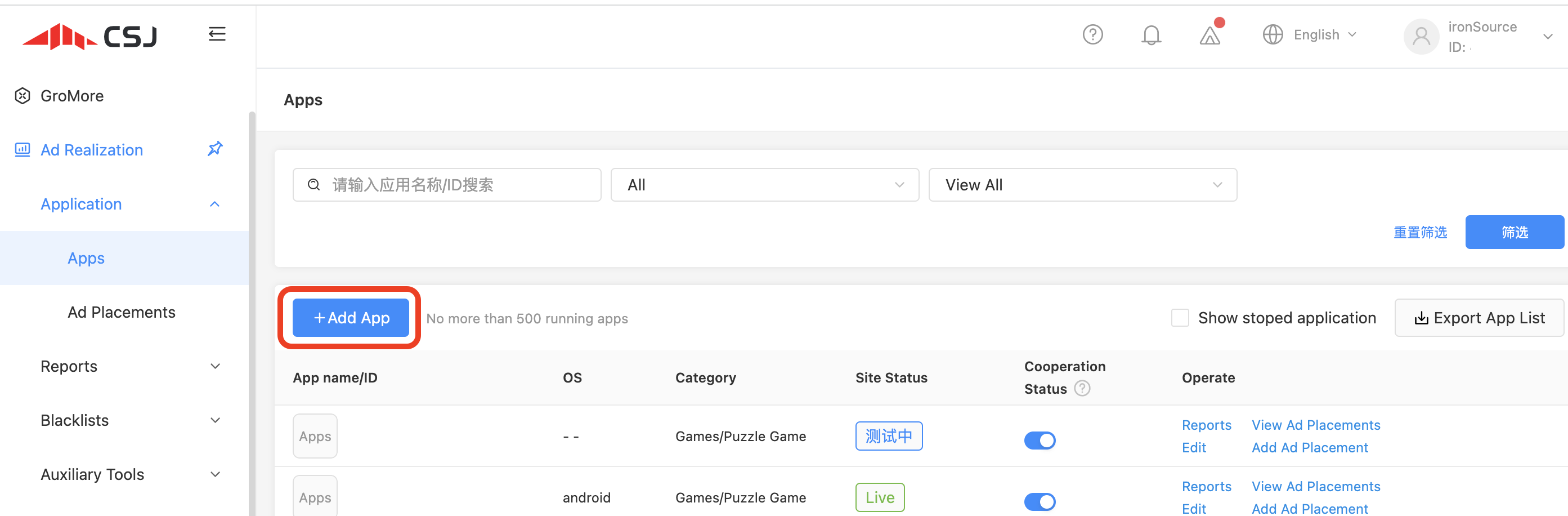Screen dimensions: 1568x516
Task: Open Ad Placements in the sidebar
Action: pyautogui.click(x=121, y=313)
